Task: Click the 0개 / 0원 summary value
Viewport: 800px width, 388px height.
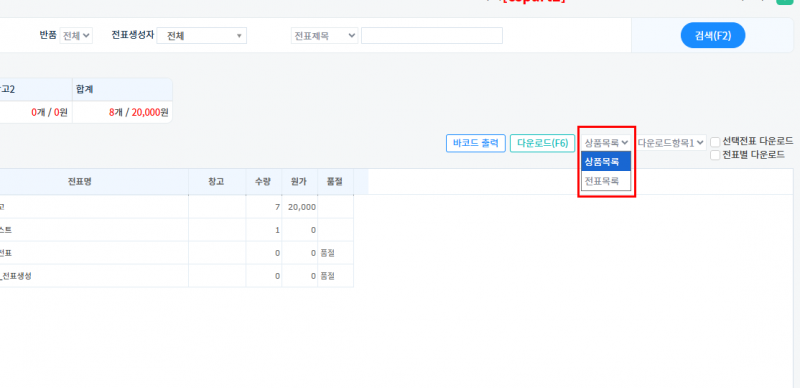Action: (49, 112)
